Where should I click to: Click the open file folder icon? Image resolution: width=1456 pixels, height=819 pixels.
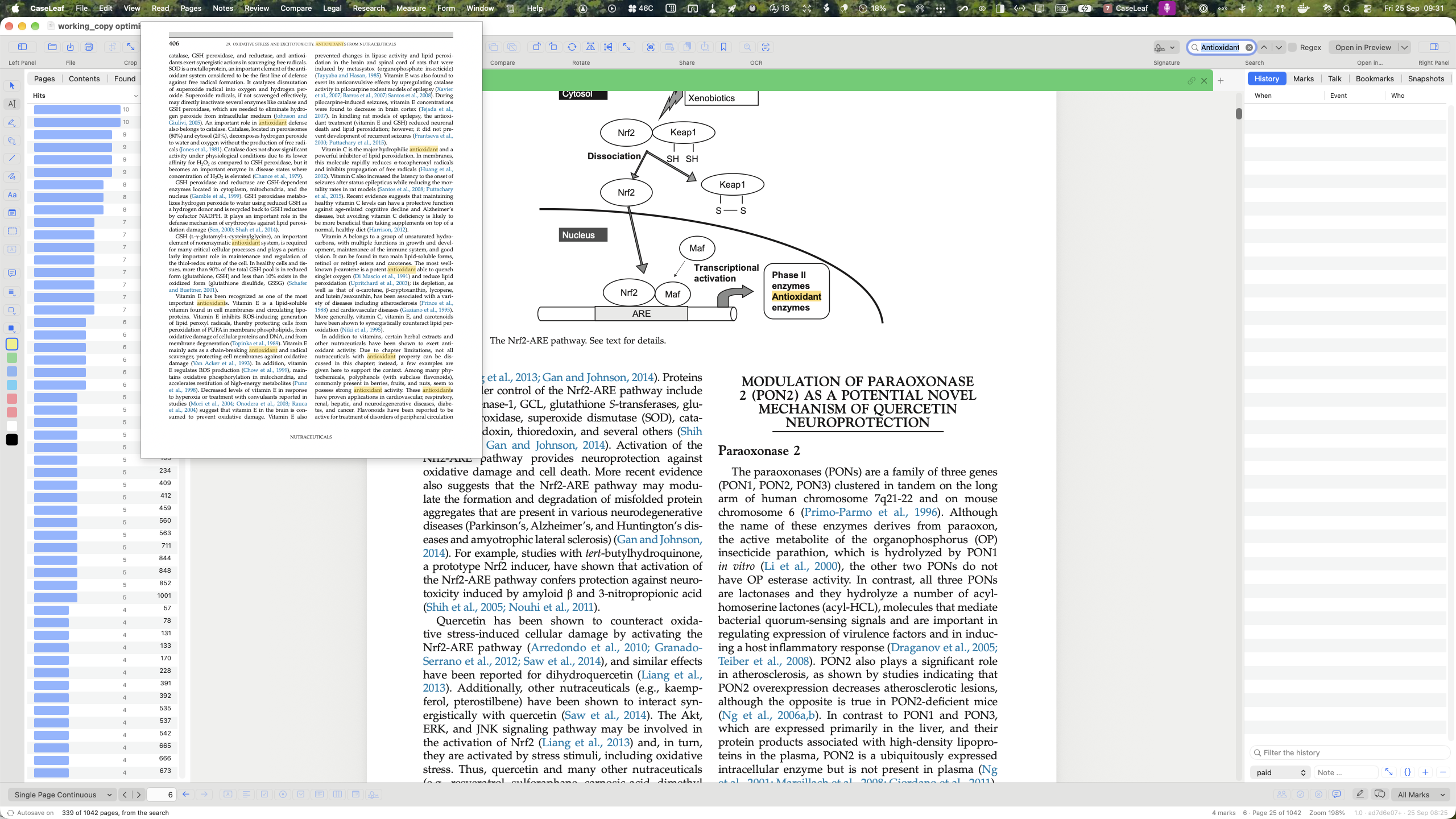pos(52,47)
